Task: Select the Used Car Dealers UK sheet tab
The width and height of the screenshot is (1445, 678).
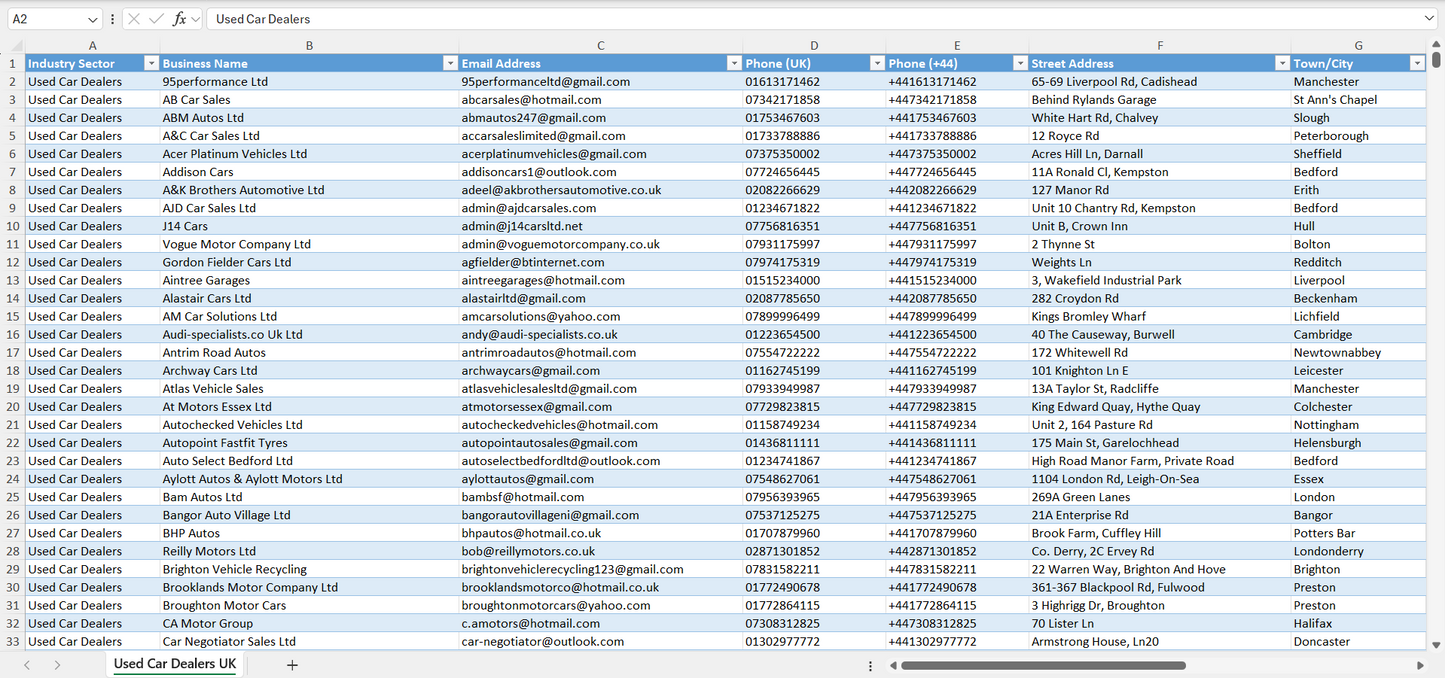Action: (x=175, y=664)
